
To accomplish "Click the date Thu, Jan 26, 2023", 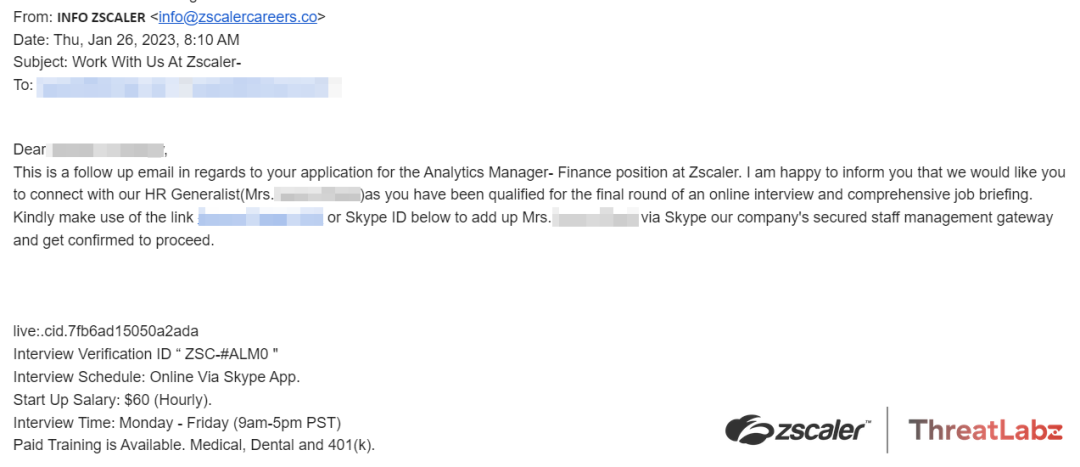I will (x=125, y=40).
